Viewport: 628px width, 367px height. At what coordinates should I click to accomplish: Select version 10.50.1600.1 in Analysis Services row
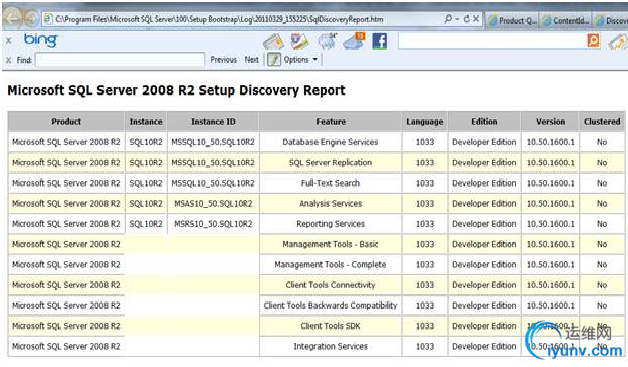pyautogui.click(x=550, y=204)
